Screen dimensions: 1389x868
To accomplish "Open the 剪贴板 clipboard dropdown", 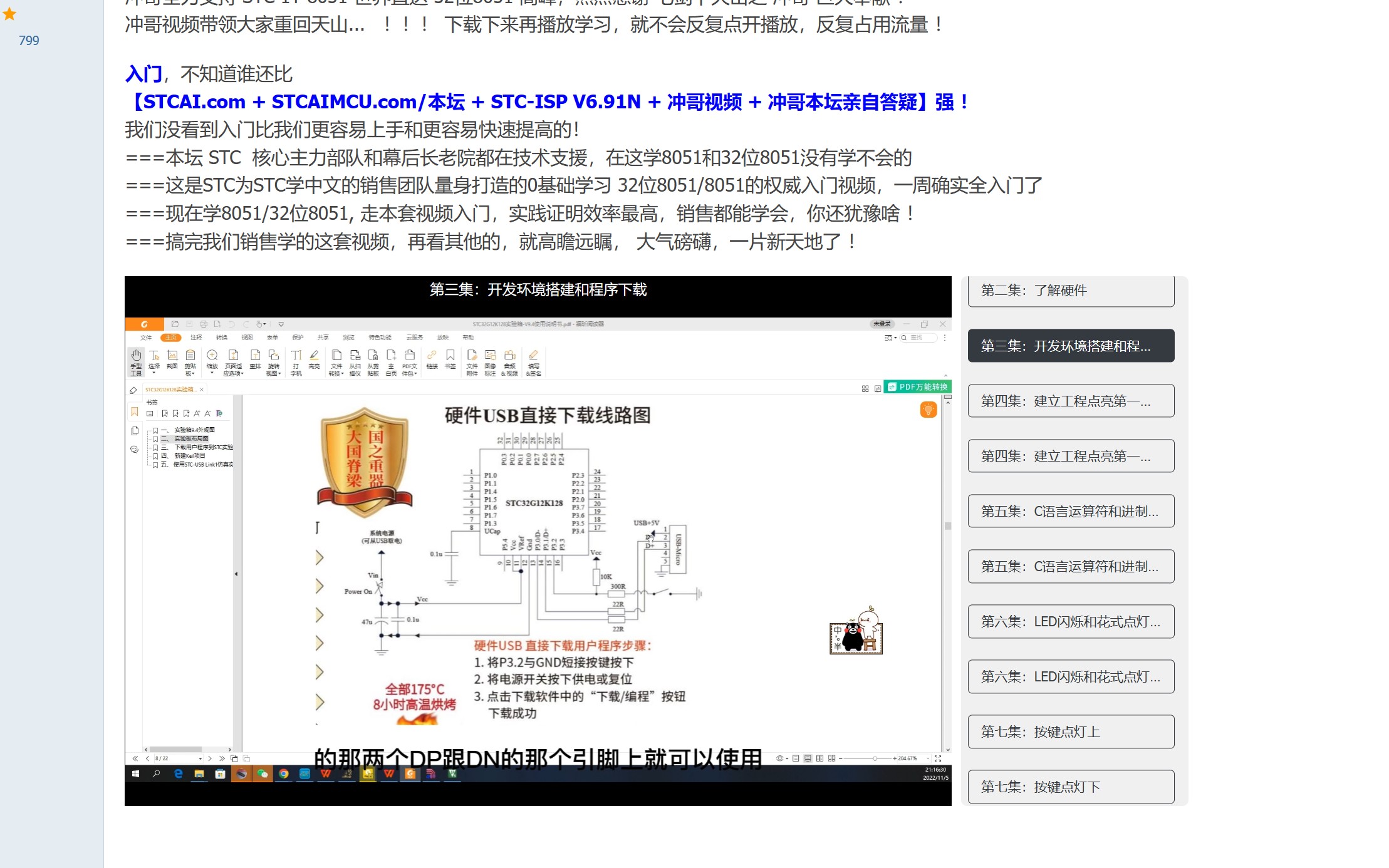I will [x=190, y=363].
